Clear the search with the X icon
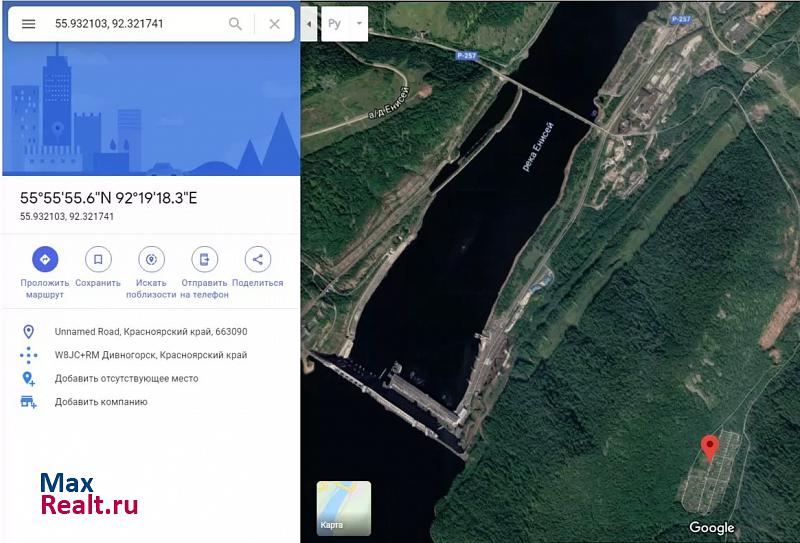 [275, 24]
